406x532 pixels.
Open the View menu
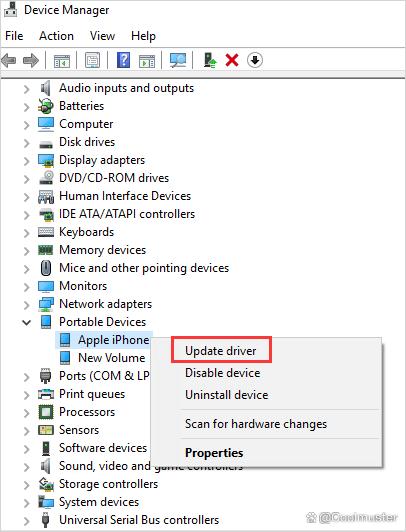click(x=102, y=36)
